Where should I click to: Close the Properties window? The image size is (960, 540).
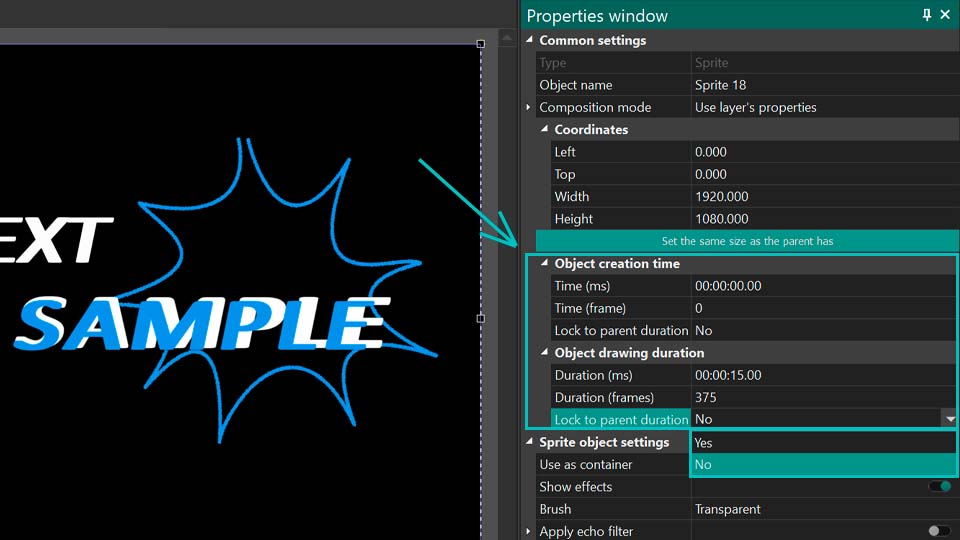tap(945, 15)
